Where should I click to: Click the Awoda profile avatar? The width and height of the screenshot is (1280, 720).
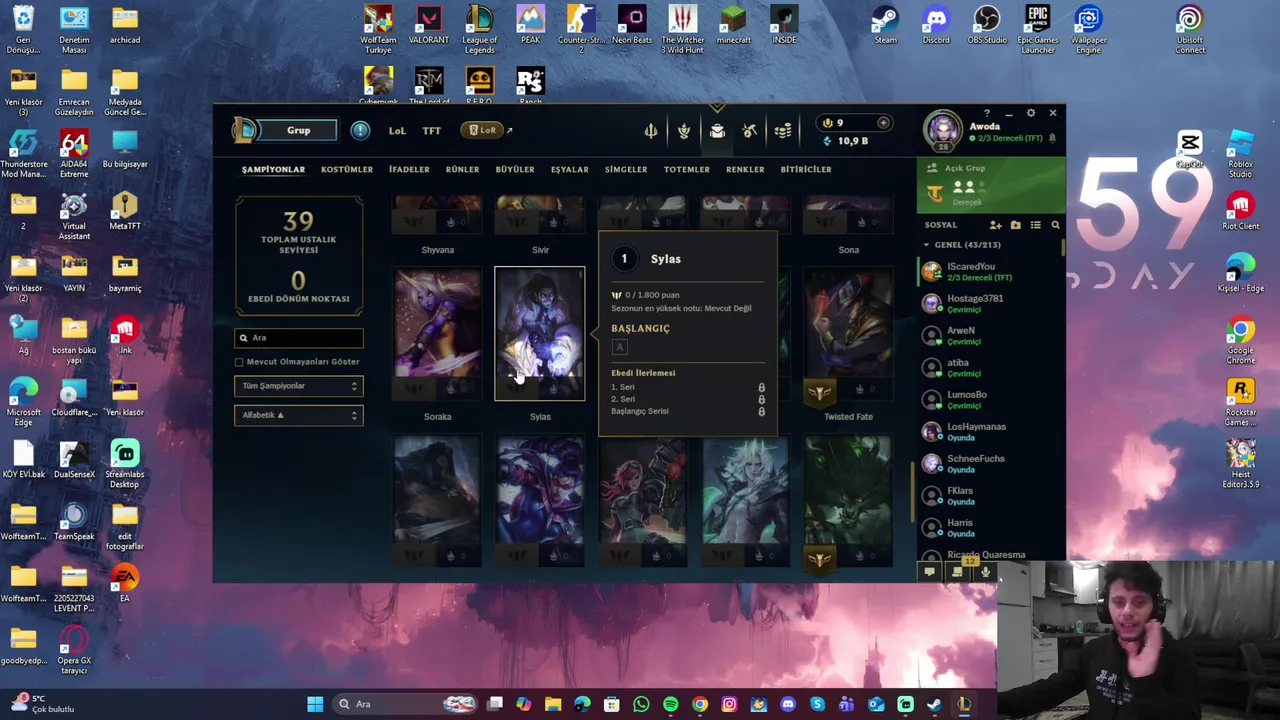coord(942,129)
